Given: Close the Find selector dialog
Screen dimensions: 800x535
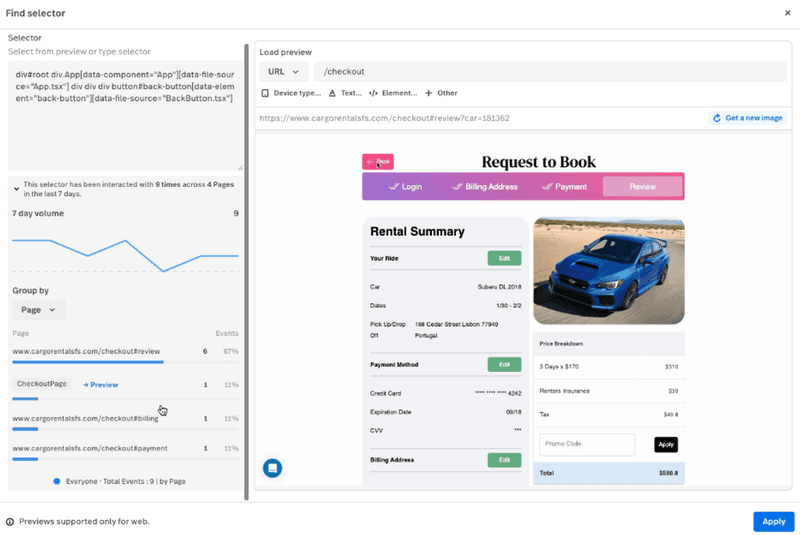Looking at the screenshot, I should (x=787, y=12).
